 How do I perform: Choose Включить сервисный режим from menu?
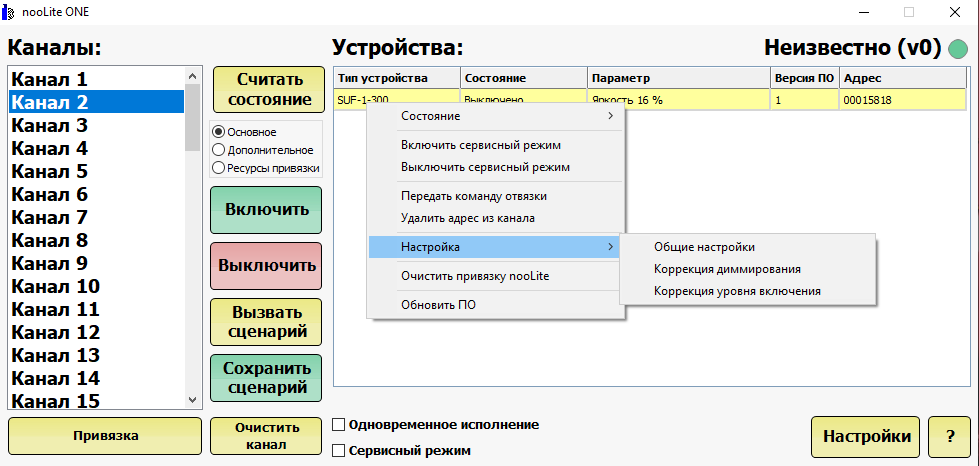pos(496,145)
